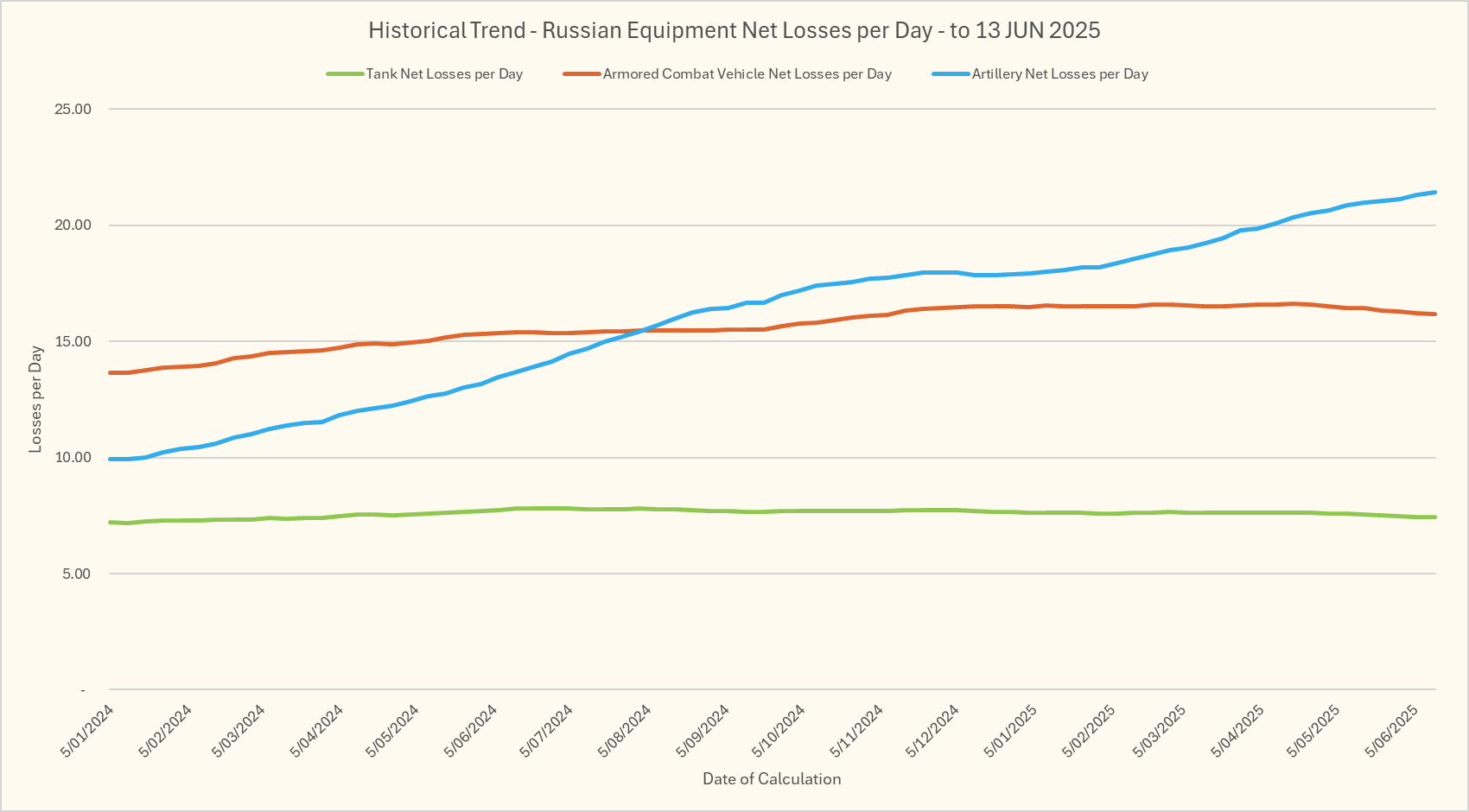Click the 10.00 value on vertical axis
Image resolution: width=1469 pixels, height=812 pixels.
[73, 458]
